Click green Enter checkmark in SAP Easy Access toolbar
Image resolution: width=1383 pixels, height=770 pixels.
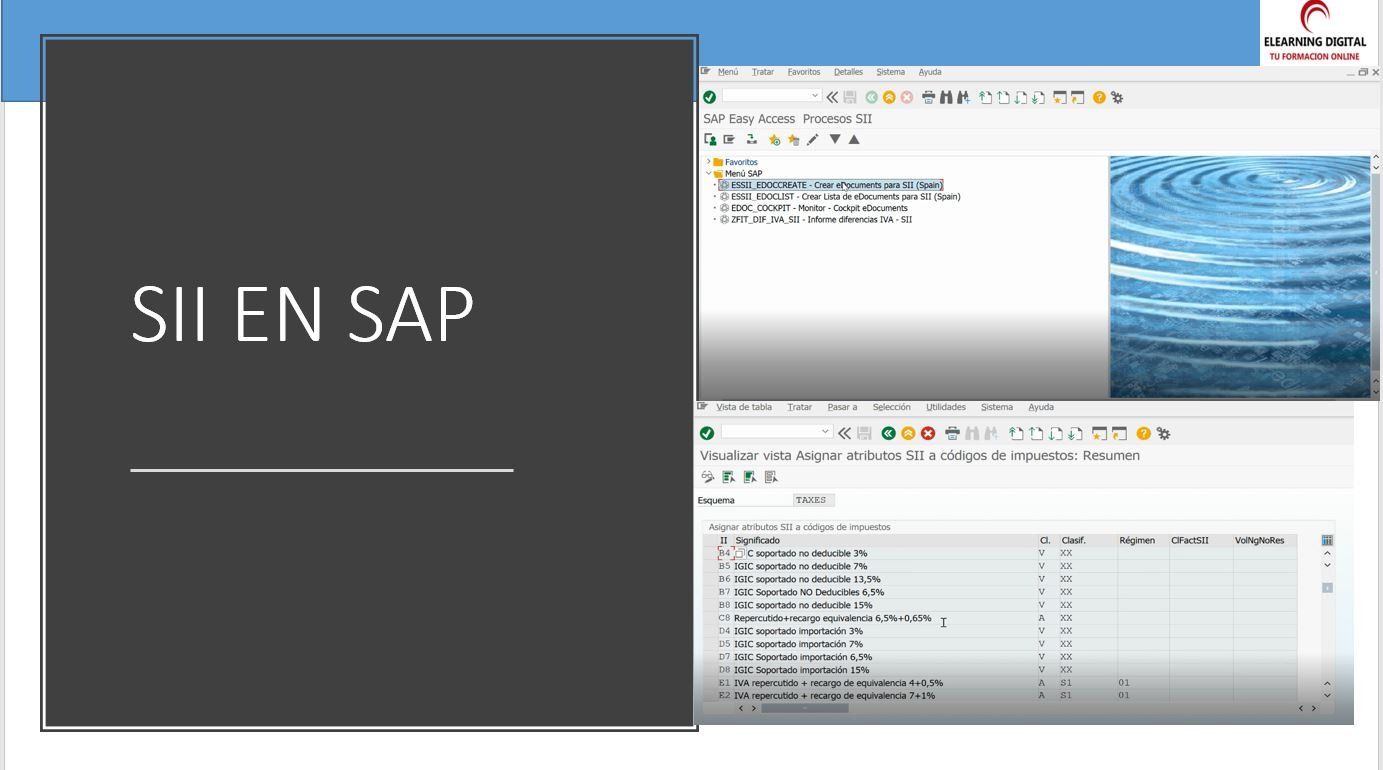tap(709, 97)
